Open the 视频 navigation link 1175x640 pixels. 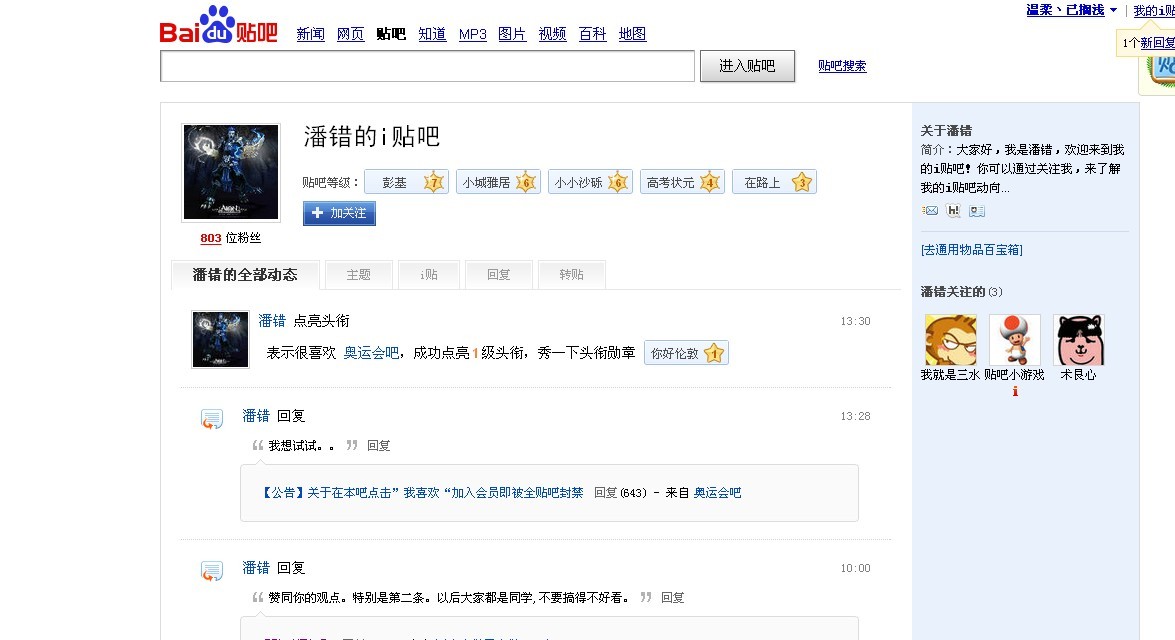point(552,34)
